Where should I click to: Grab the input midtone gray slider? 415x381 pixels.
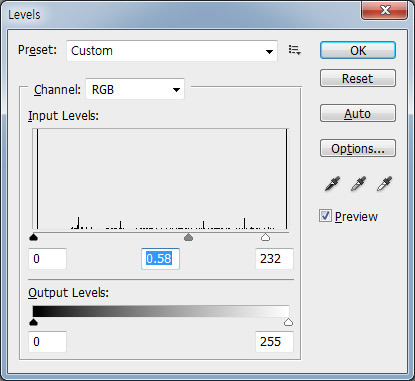[188, 237]
